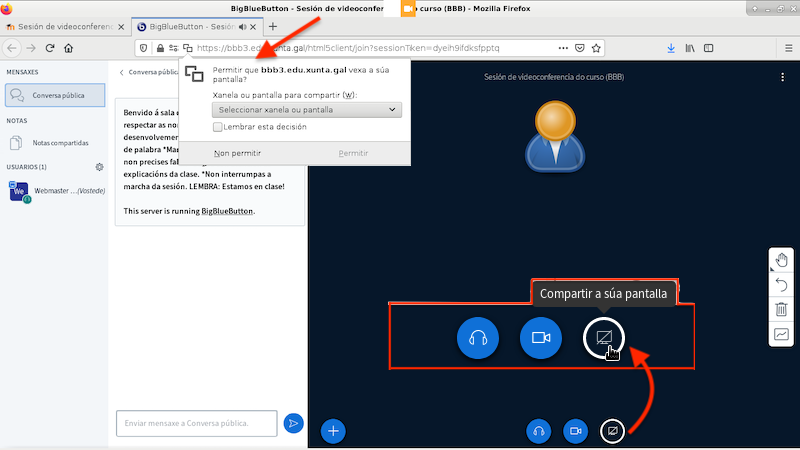Open the three-dot options menu

tap(782, 77)
